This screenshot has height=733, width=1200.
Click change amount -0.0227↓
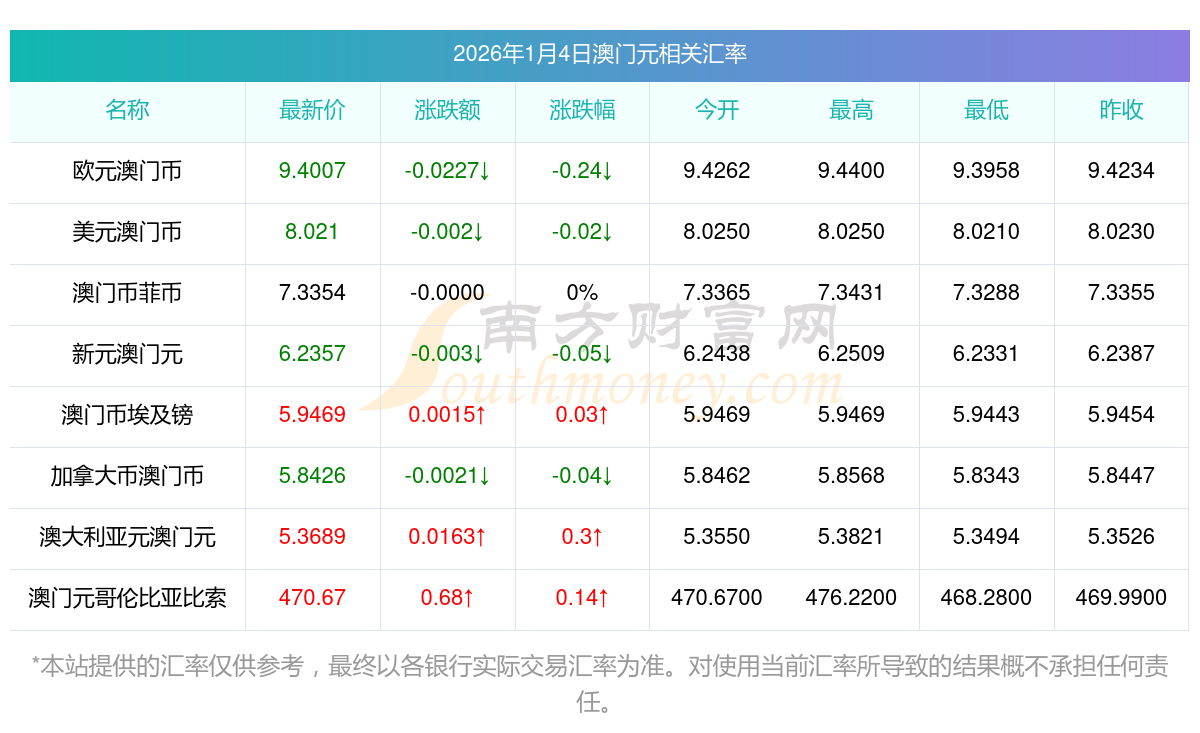(x=447, y=171)
